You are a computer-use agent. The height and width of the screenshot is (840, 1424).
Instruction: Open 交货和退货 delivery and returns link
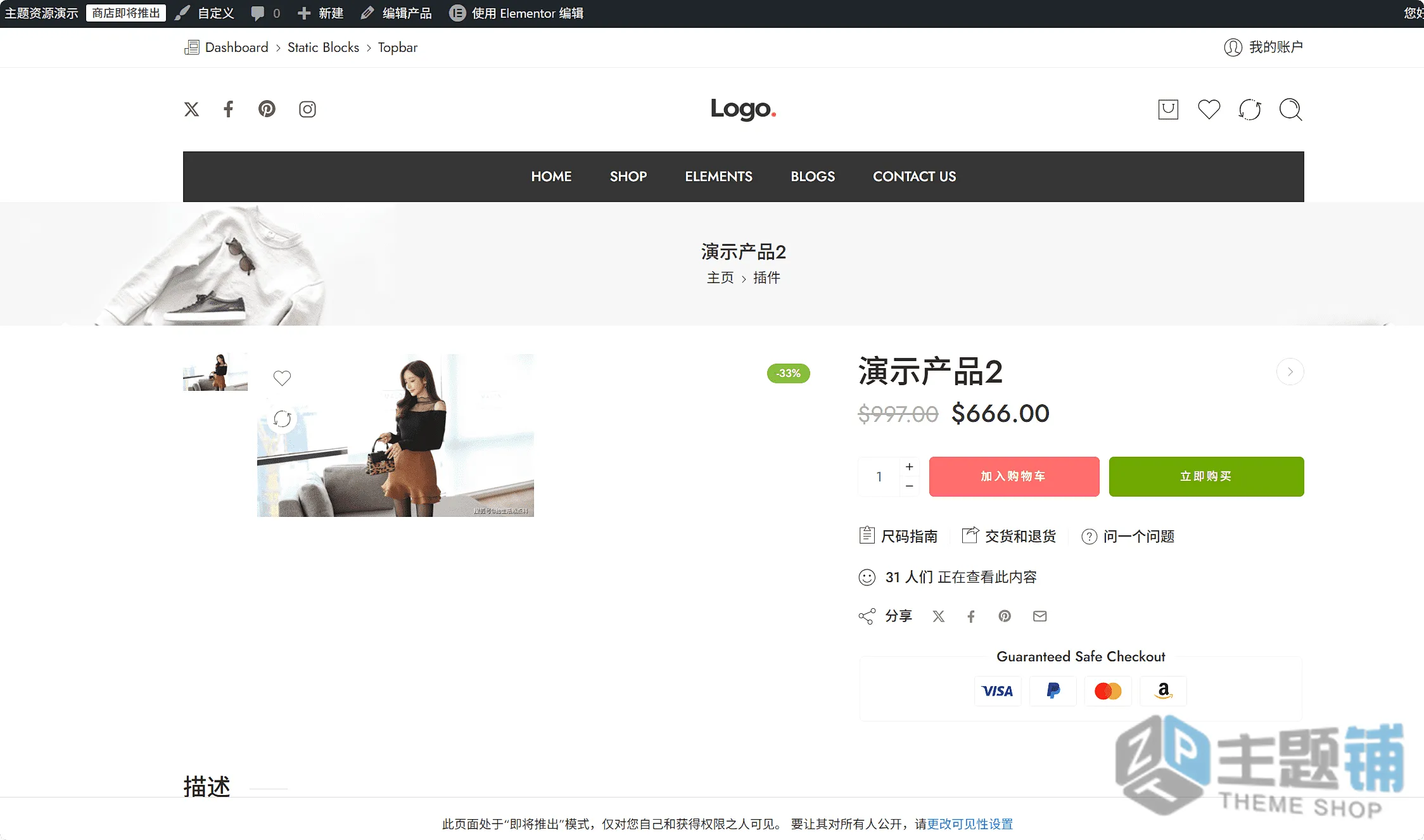[x=1009, y=536]
